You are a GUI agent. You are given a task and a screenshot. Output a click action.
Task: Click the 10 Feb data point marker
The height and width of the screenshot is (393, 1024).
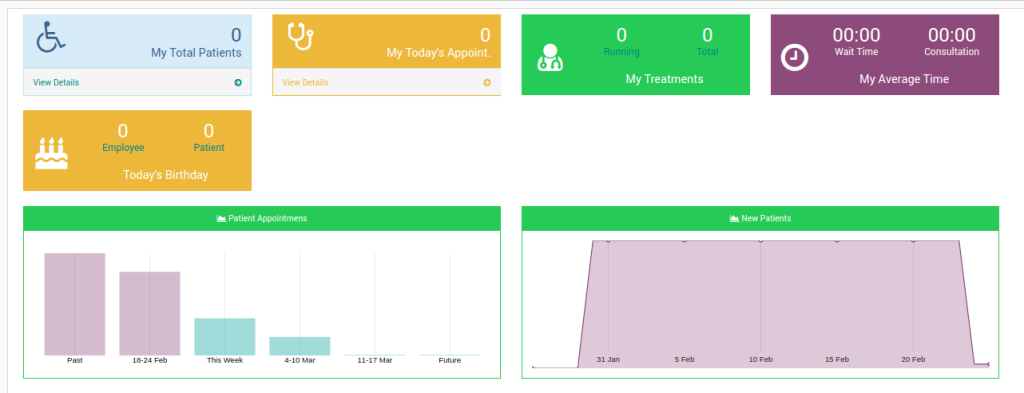pos(760,241)
